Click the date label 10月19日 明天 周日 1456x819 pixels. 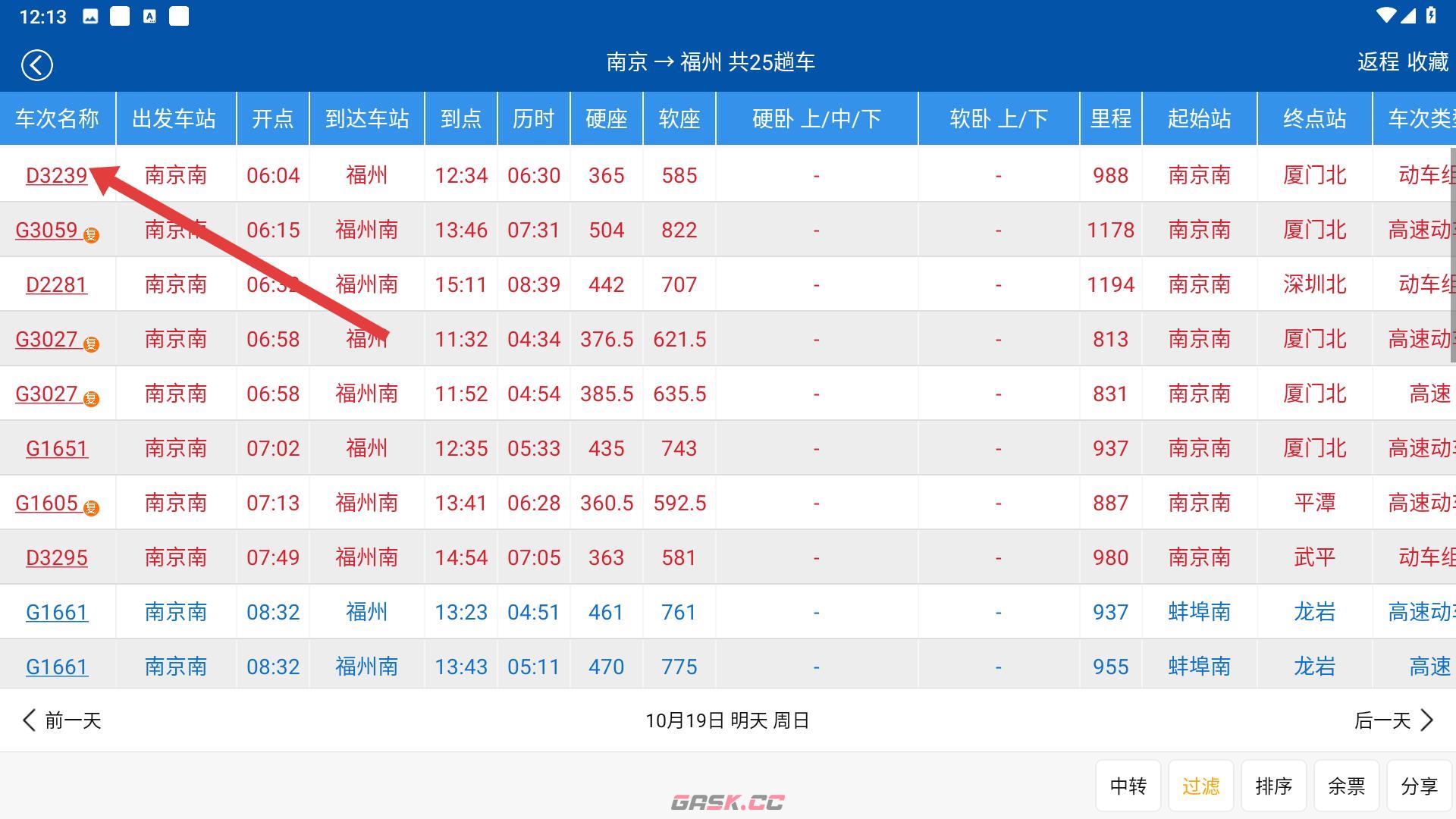(x=728, y=720)
